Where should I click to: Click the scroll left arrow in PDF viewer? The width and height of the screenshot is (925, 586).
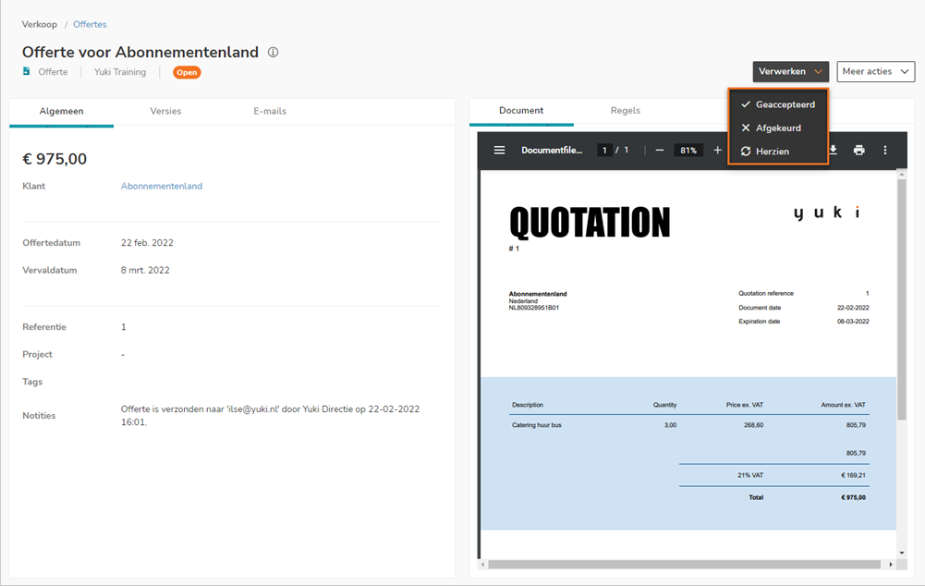pos(483,564)
